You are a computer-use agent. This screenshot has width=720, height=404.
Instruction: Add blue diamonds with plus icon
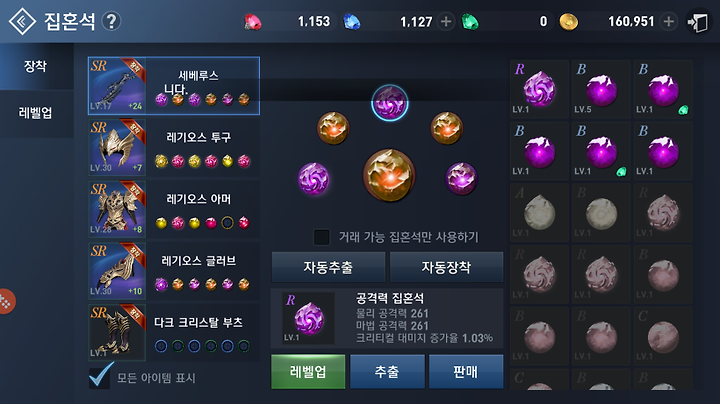pos(445,22)
